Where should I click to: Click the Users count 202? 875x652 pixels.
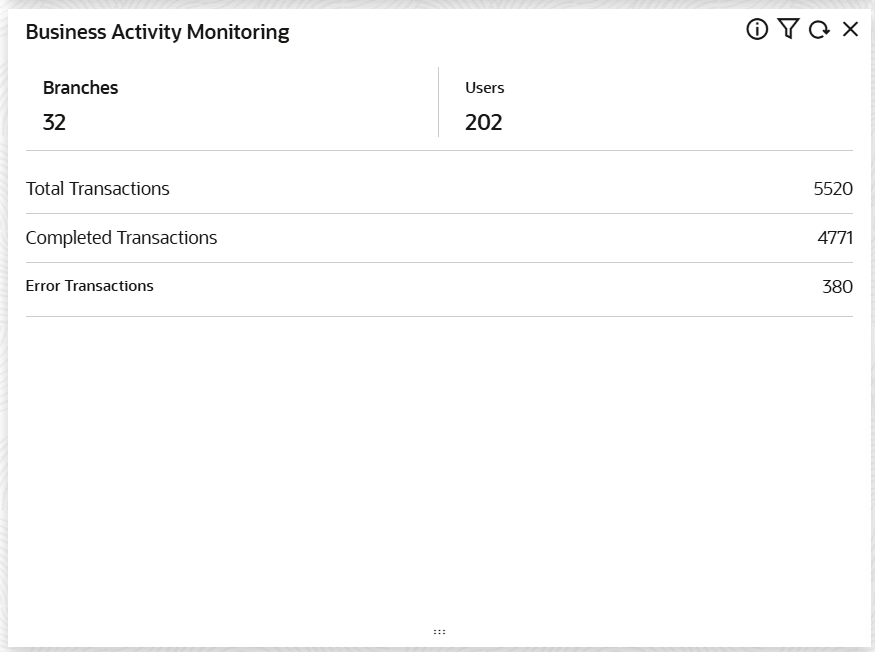point(483,123)
